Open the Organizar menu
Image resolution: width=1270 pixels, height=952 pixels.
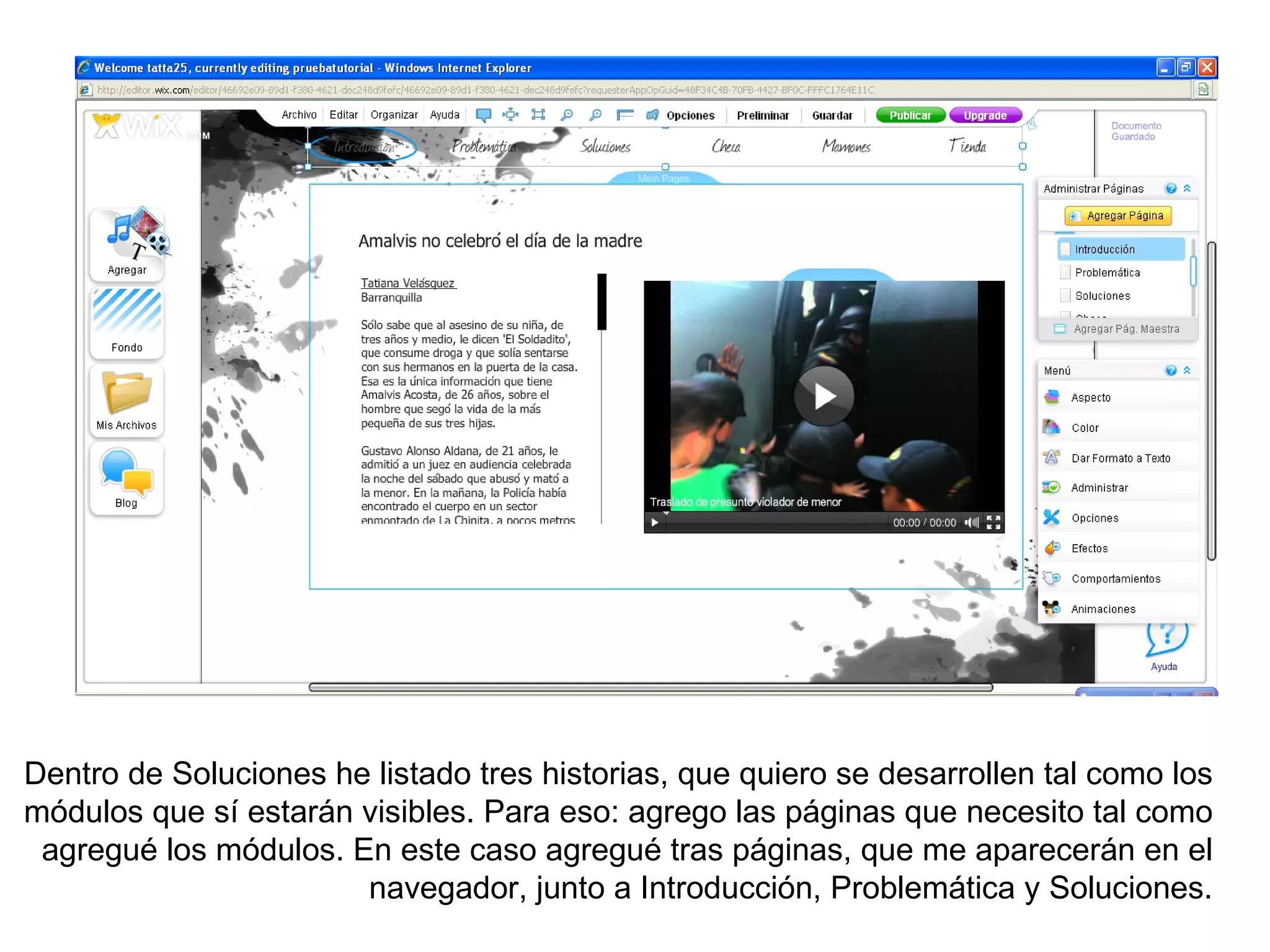(x=394, y=115)
